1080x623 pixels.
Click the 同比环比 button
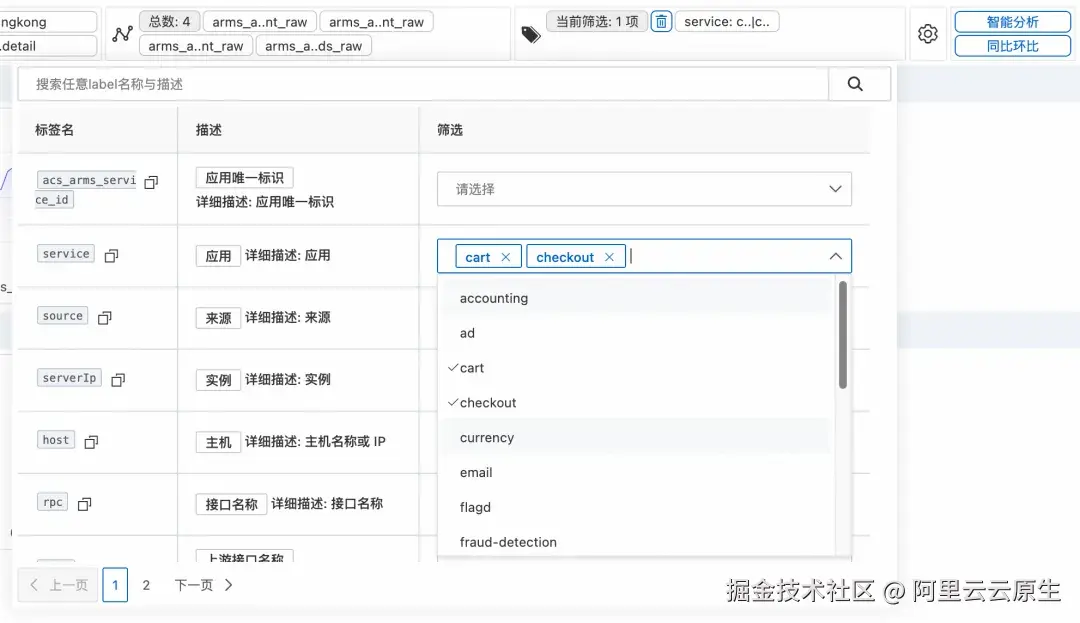click(x=1012, y=45)
